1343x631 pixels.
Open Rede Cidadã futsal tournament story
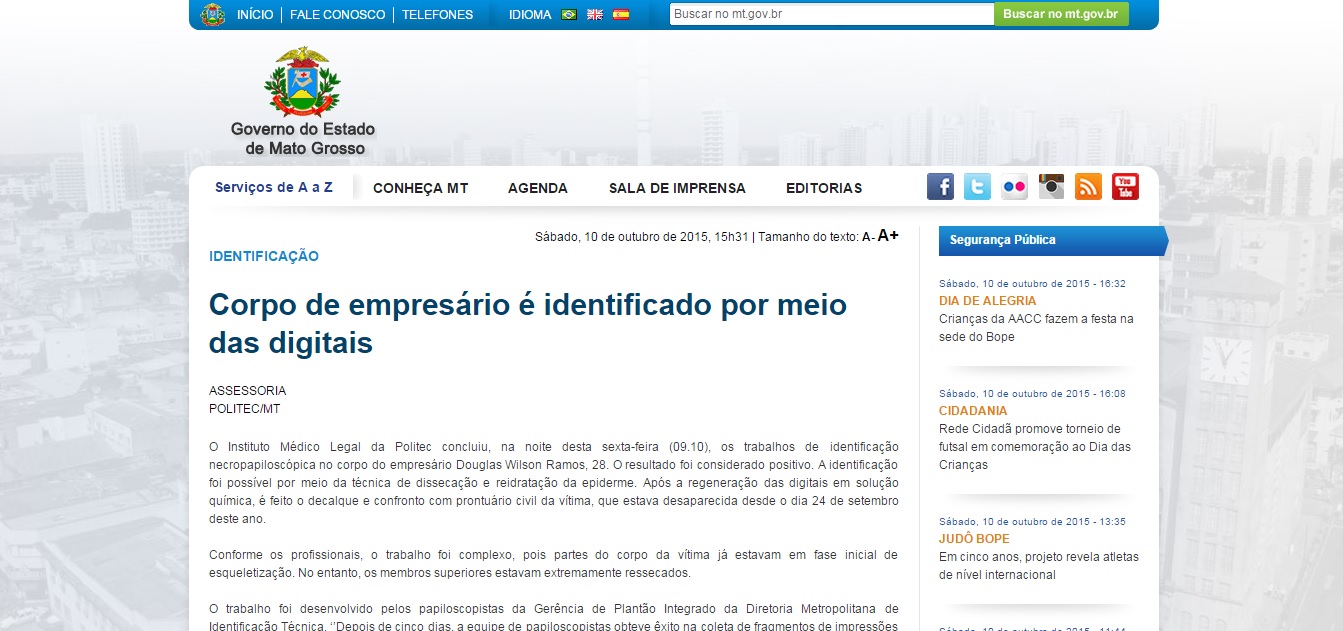[1035, 447]
